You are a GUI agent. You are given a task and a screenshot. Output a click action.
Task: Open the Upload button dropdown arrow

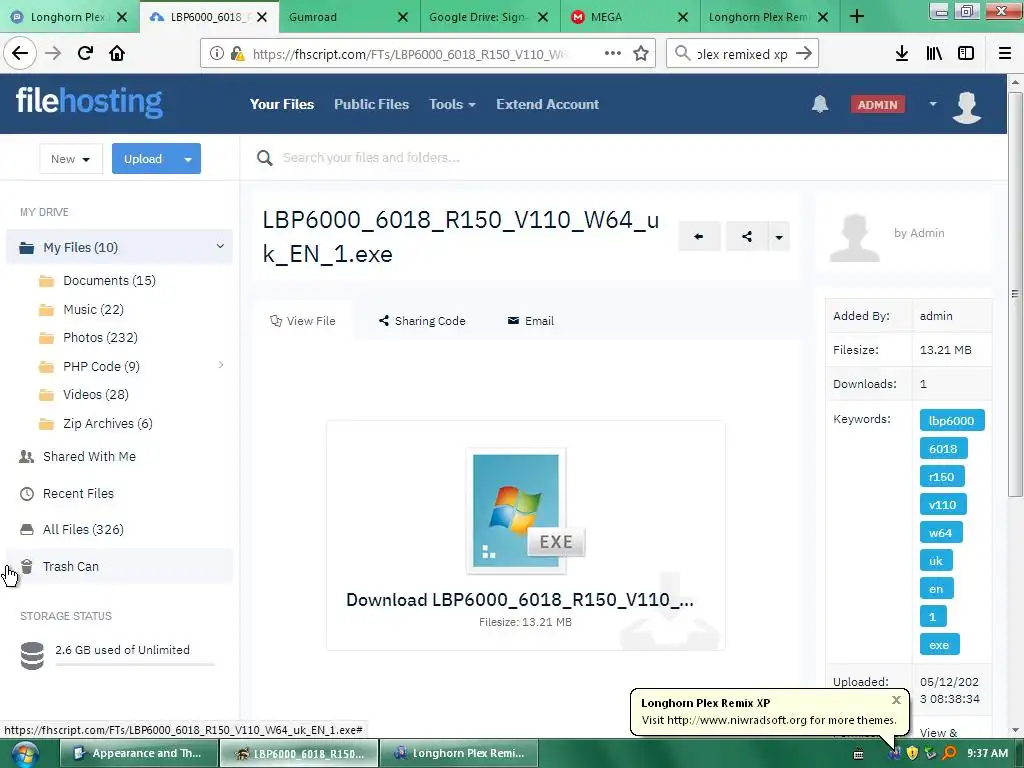coord(188,159)
